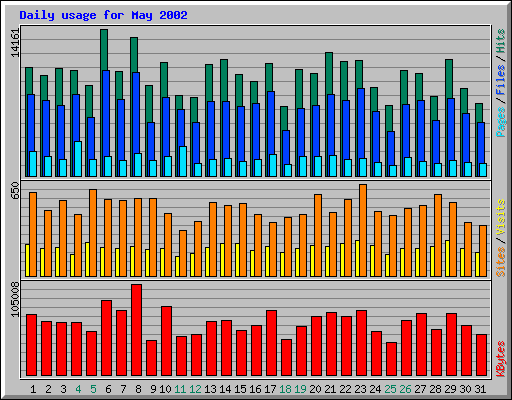This screenshot has height=400, width=512.
Task: Click day 15 on the x-axis
Action: tap(240, 389)
